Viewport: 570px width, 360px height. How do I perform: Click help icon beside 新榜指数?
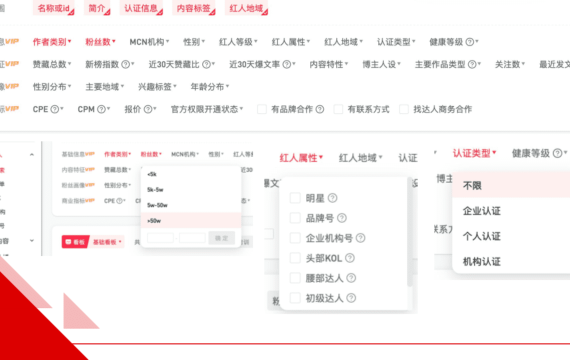coord(125,65)
